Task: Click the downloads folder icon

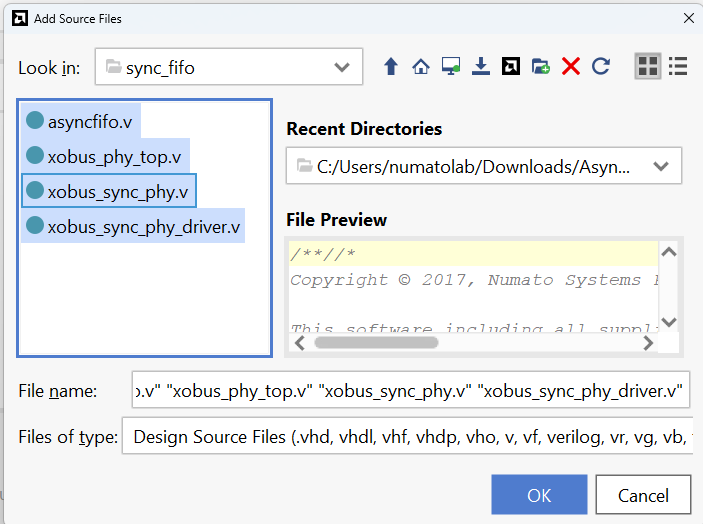Action: (x=481, y=67)
